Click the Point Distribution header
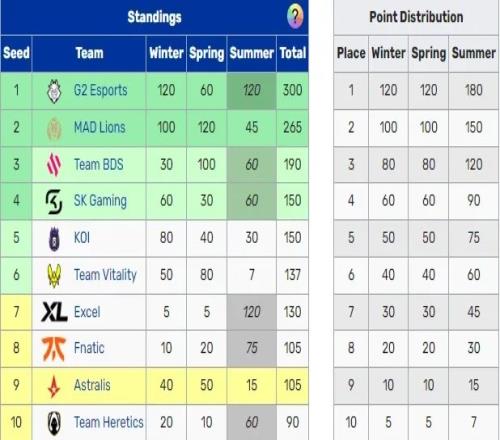The width and height of the screenshot is (500, 440). point(416,17)
